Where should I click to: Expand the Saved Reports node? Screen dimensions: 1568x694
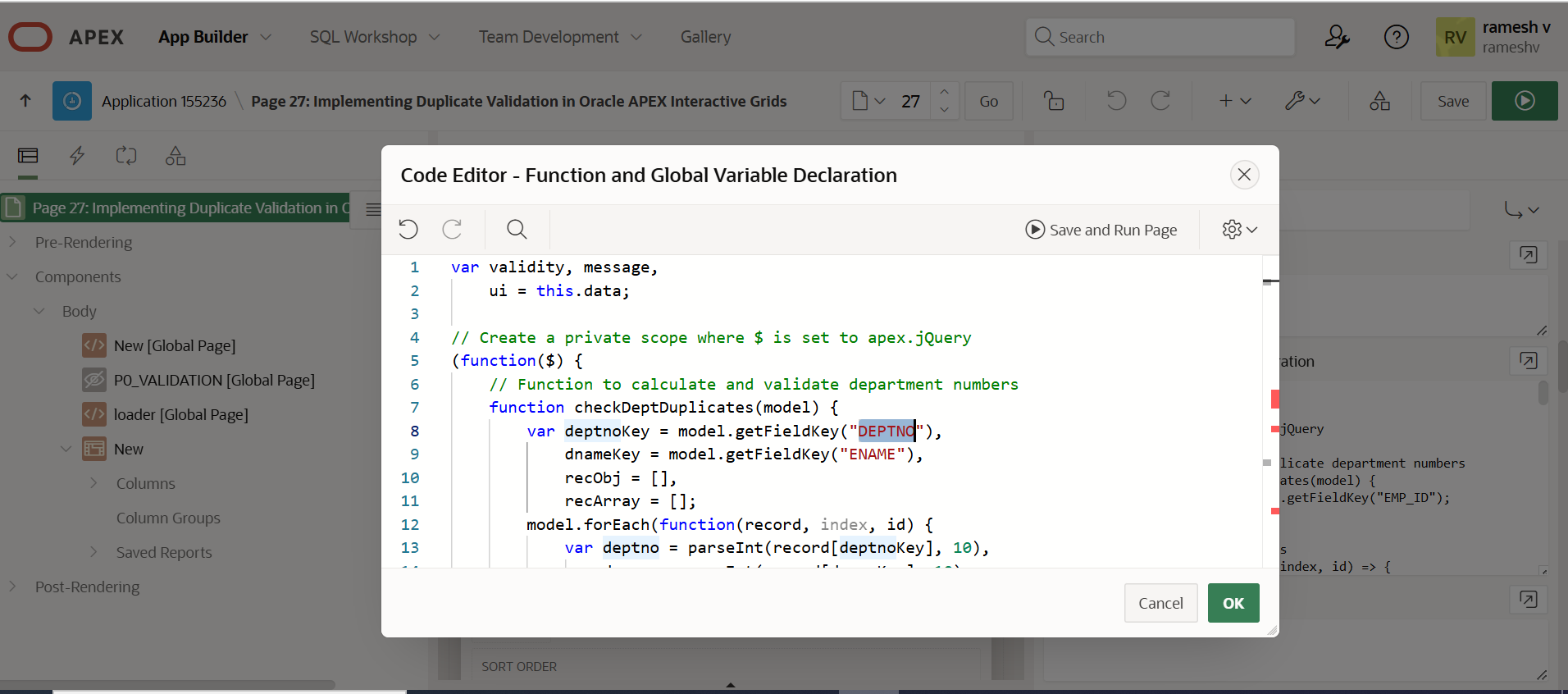coord(93,552)
